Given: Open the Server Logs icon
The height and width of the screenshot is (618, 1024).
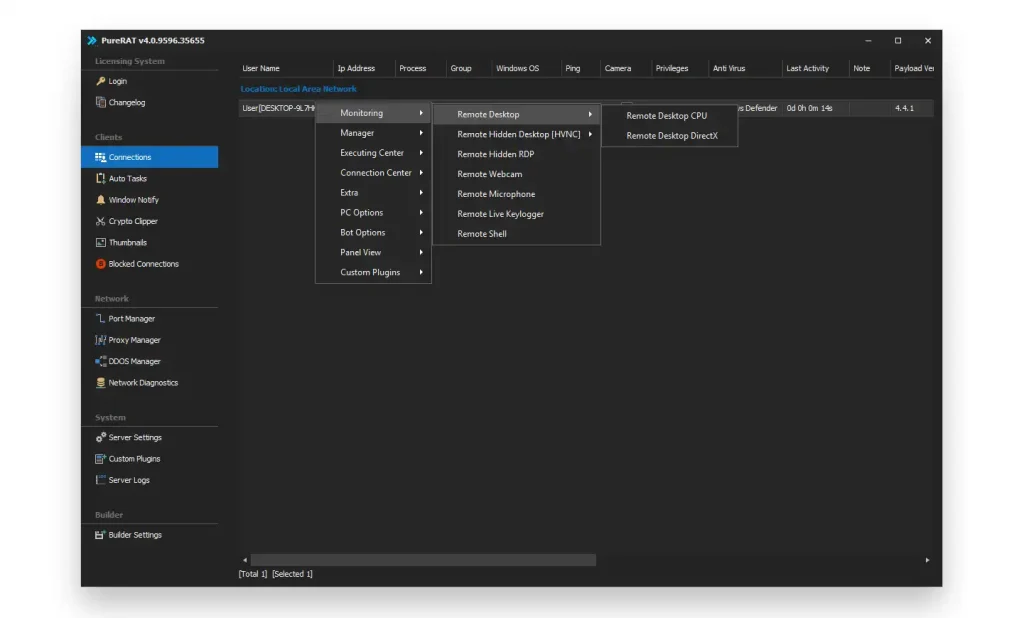Looking at the screenshot, I should click(x=100, y=480).
